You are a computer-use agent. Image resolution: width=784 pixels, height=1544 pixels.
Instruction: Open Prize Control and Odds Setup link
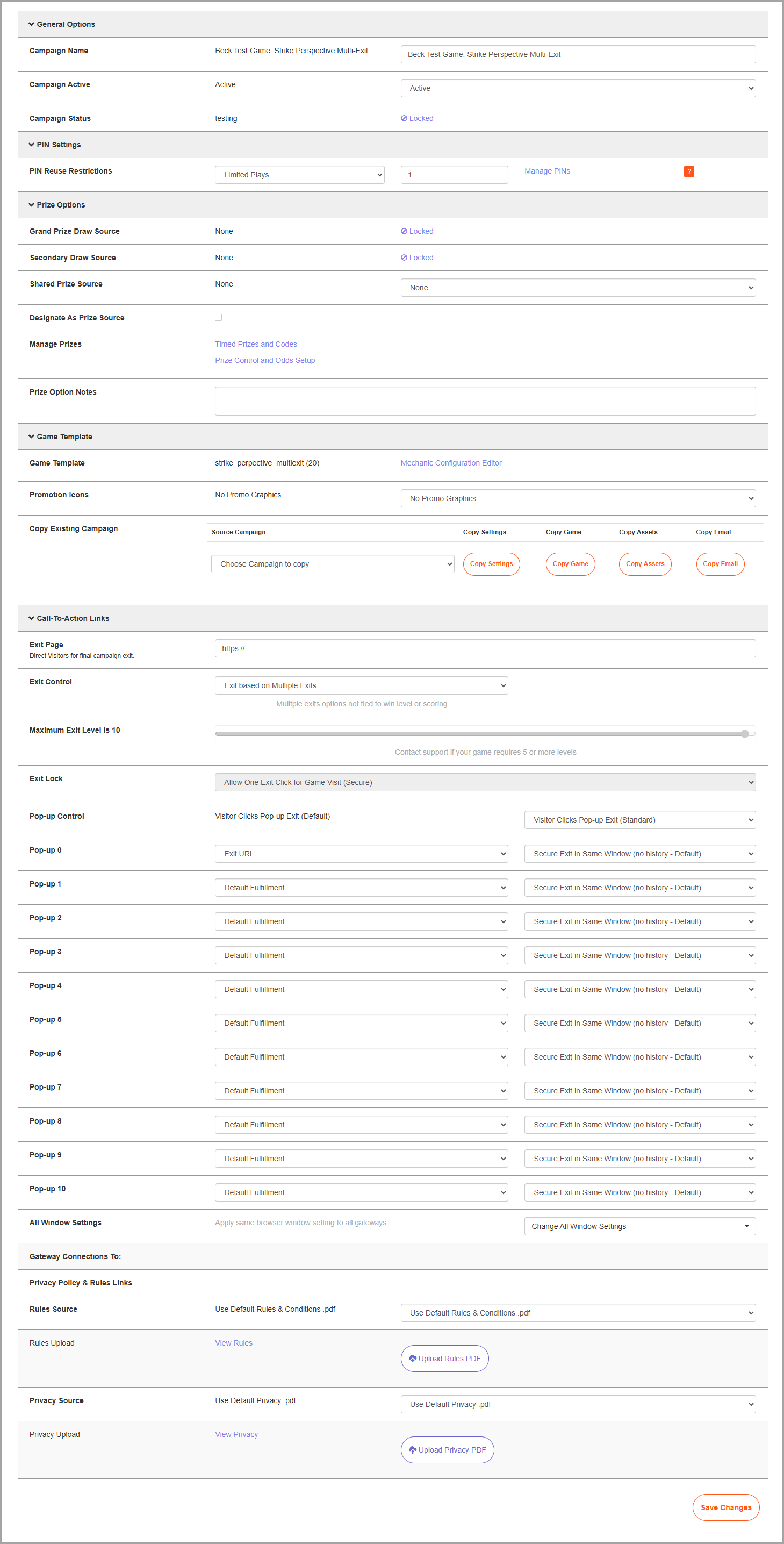tap(265, 361)
